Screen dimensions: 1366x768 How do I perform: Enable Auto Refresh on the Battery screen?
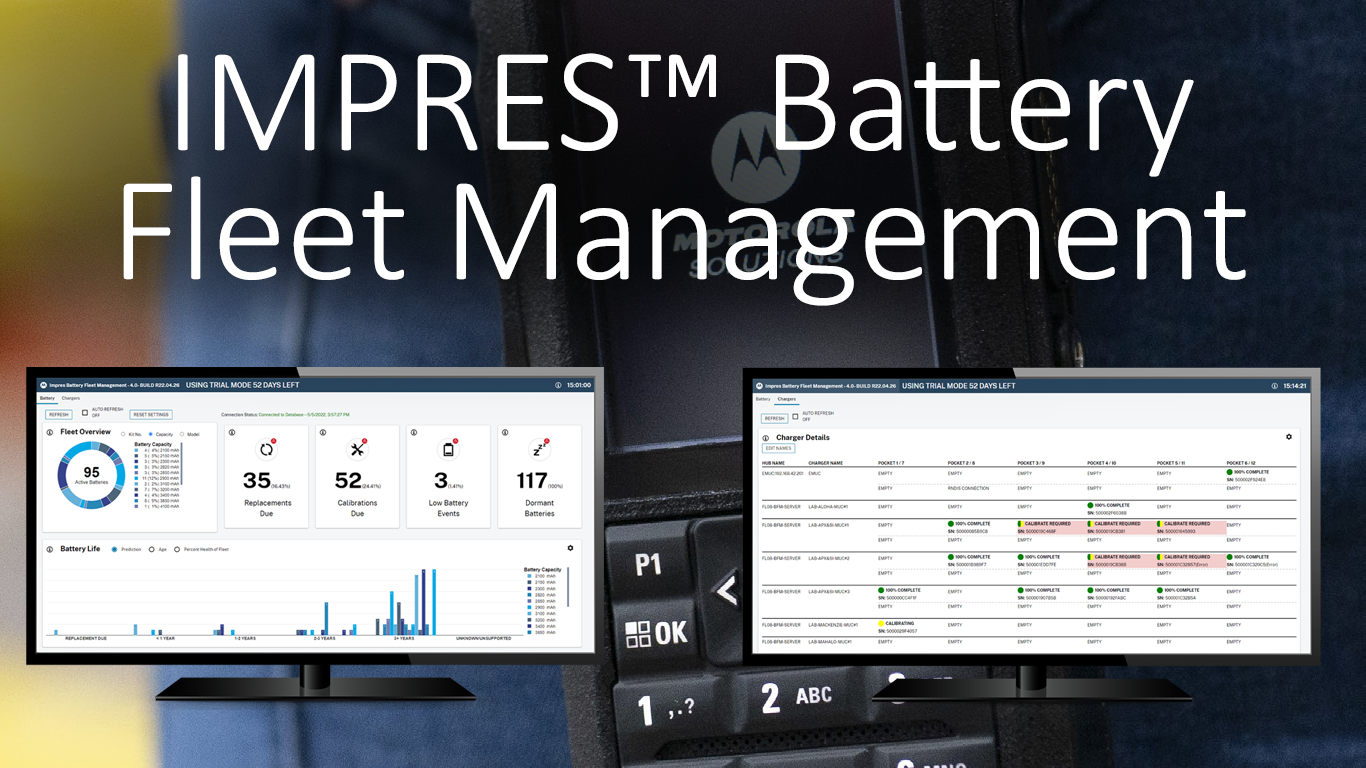[84, 412]
